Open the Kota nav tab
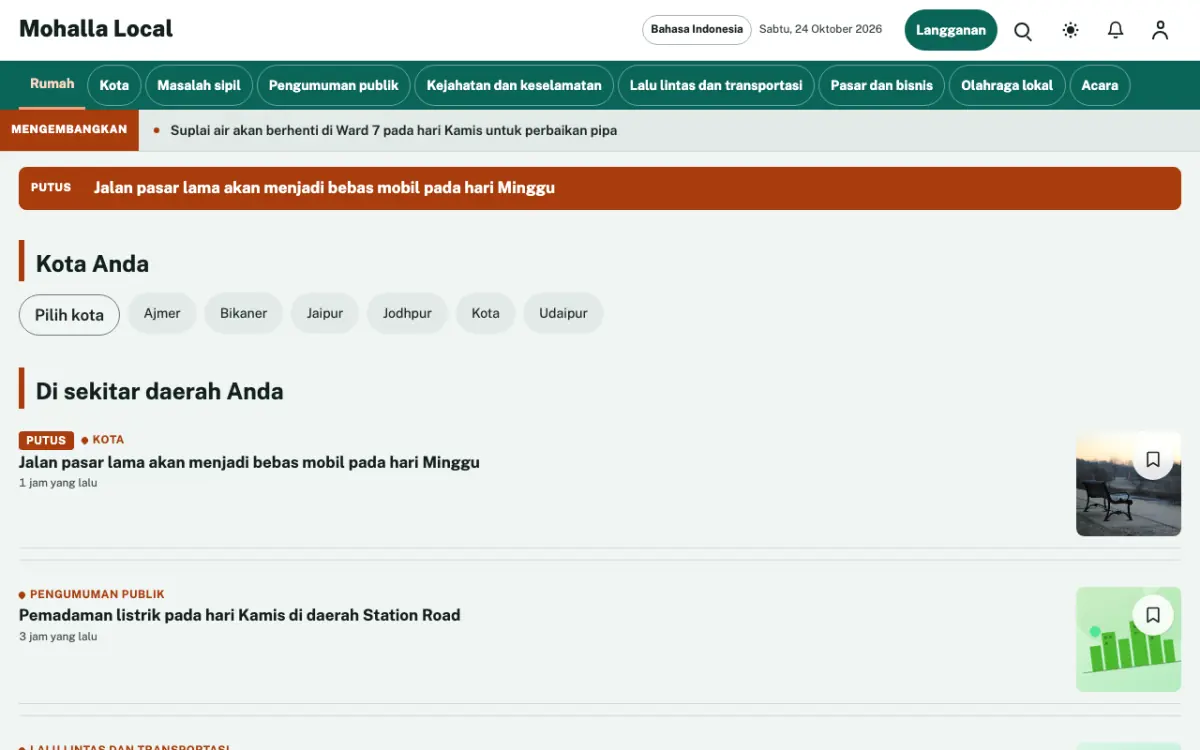1200x750 pixels. point(114,86)
